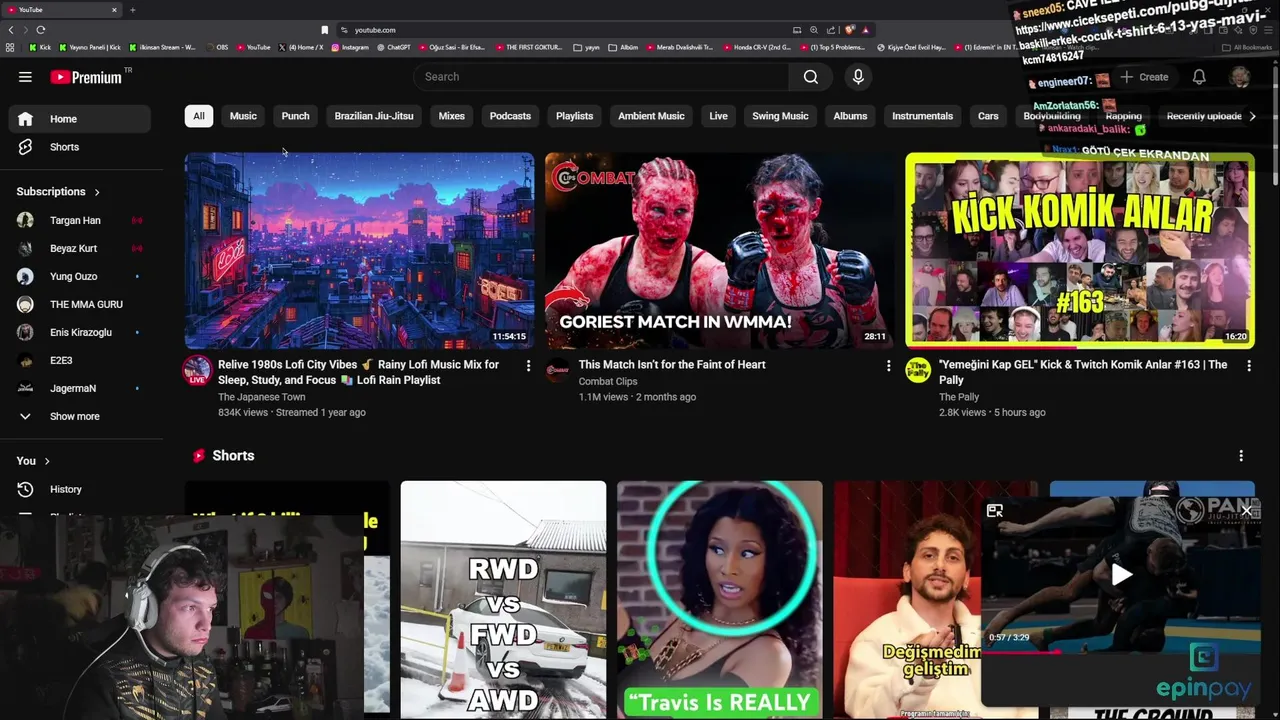The width and height of the screenshot is (1280, 720).
Task: Open the RWD vs FWD vs AWD short
Action: tap(503, 600)
